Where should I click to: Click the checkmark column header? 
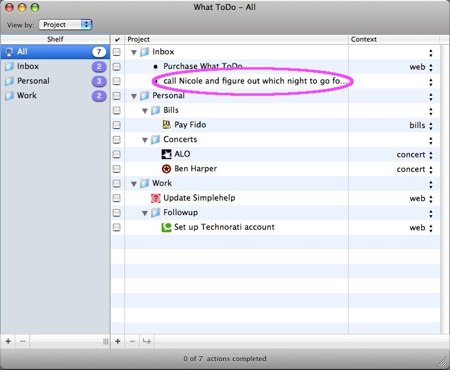click(x=117, y=39)
